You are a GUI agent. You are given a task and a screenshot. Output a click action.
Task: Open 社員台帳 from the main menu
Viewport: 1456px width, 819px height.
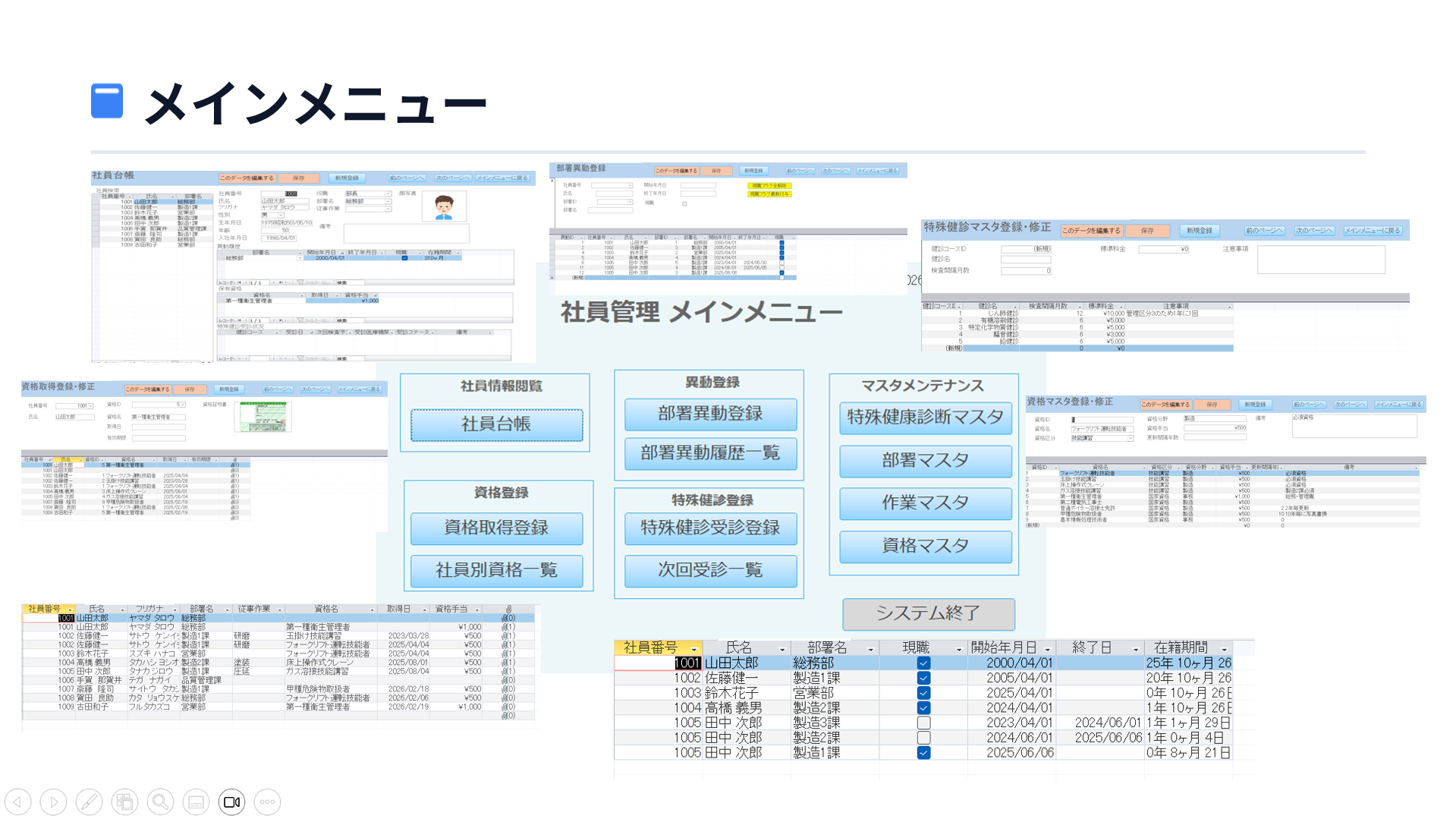tap(496, 424)
